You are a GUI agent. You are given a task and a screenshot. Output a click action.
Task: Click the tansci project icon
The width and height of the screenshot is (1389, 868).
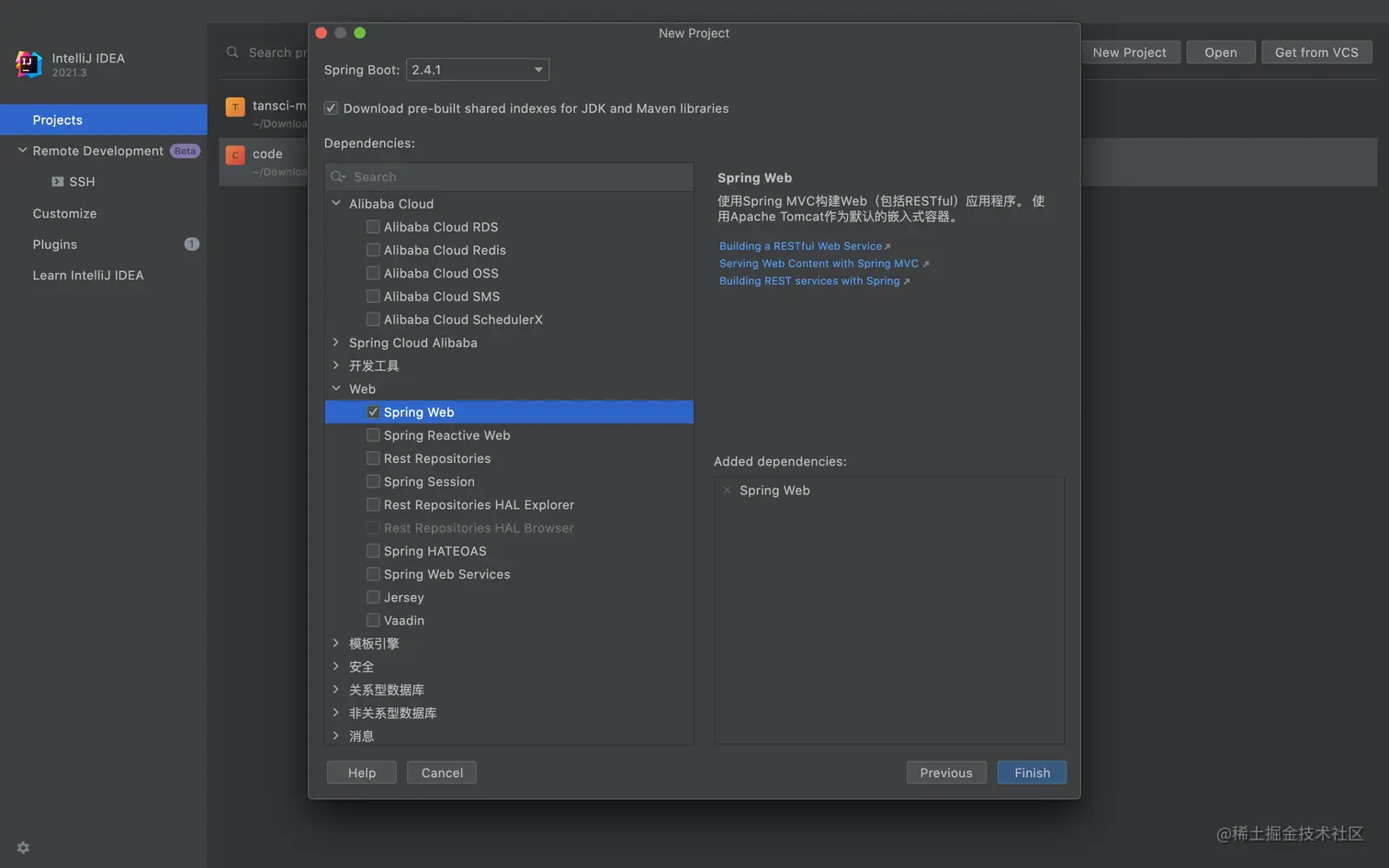point(235,107)
